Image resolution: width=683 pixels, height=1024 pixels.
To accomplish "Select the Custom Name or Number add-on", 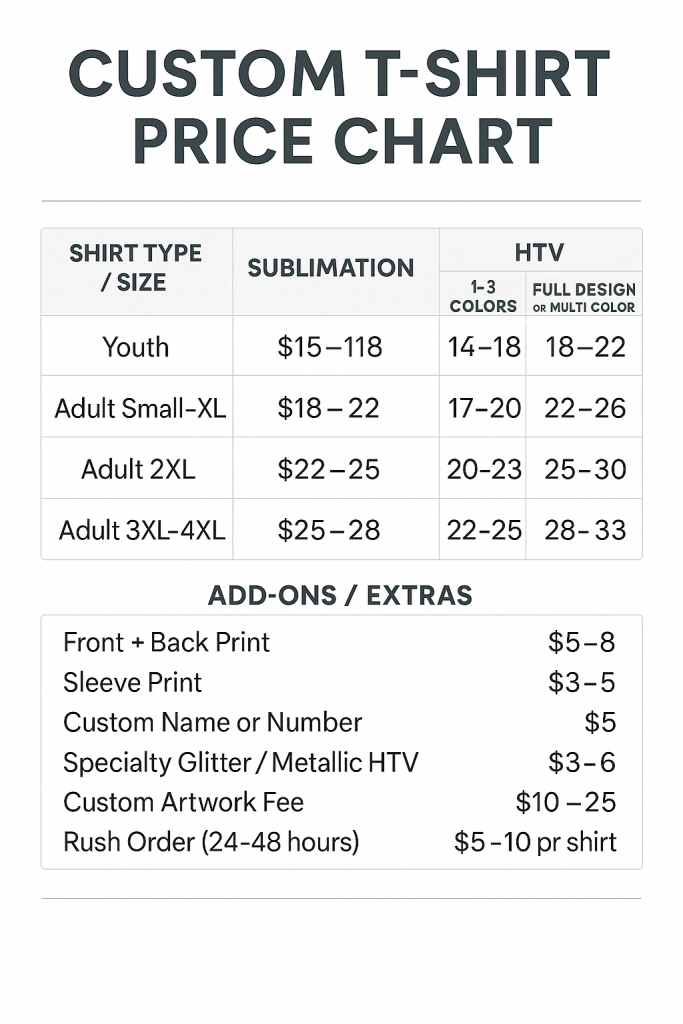I will coord(212,722).
